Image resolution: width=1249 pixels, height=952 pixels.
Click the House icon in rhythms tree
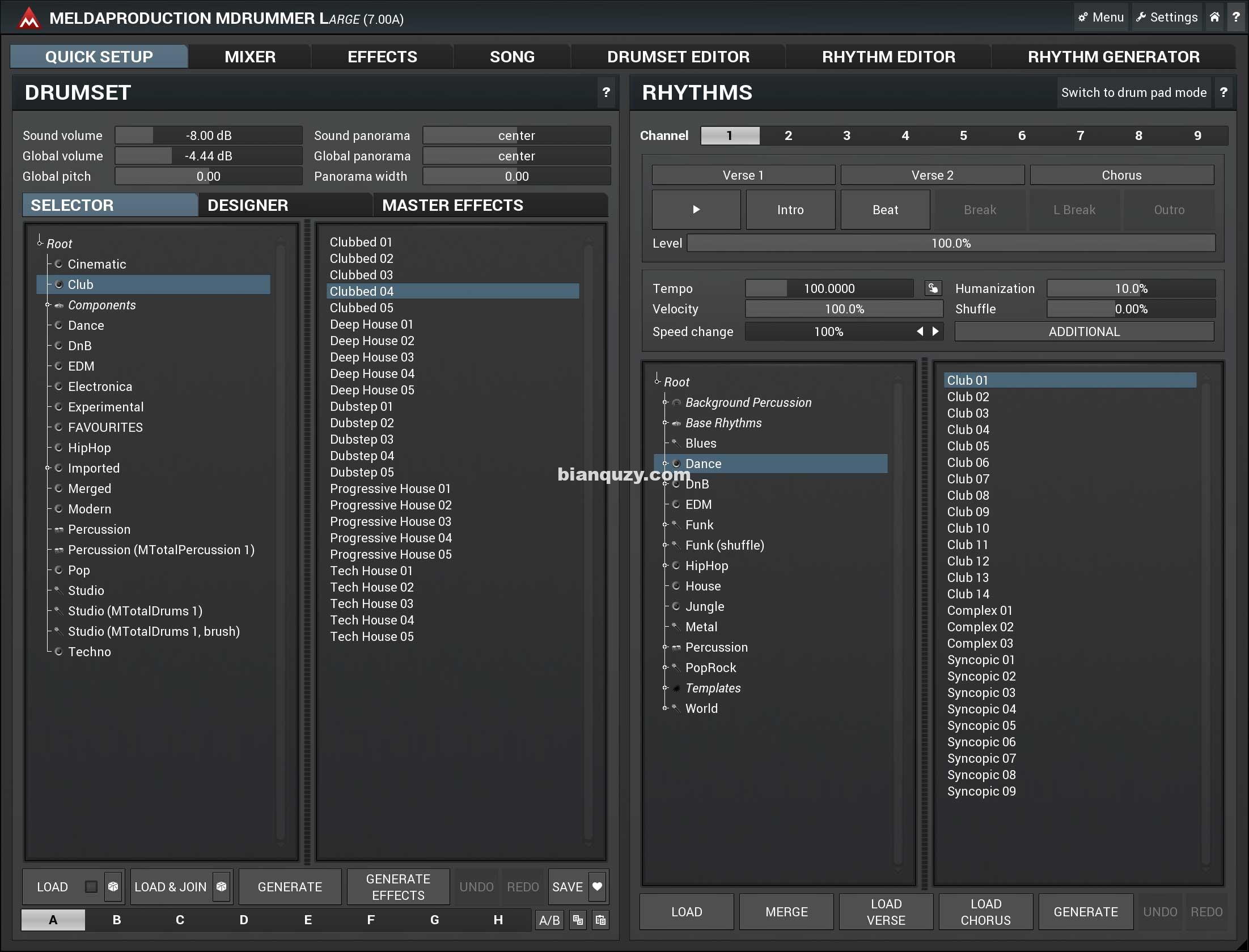click(676, 586)
